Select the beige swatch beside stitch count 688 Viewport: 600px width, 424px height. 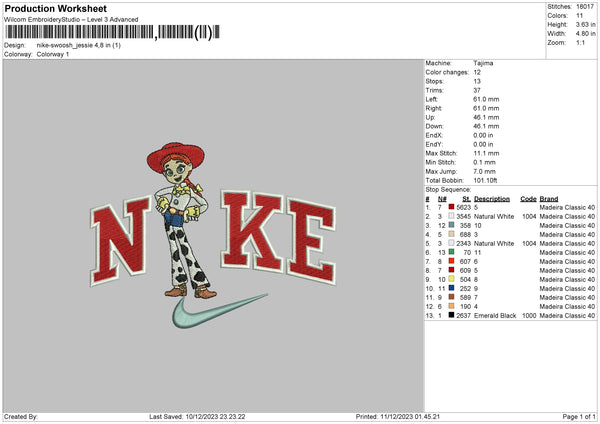(x=452, y=234)
